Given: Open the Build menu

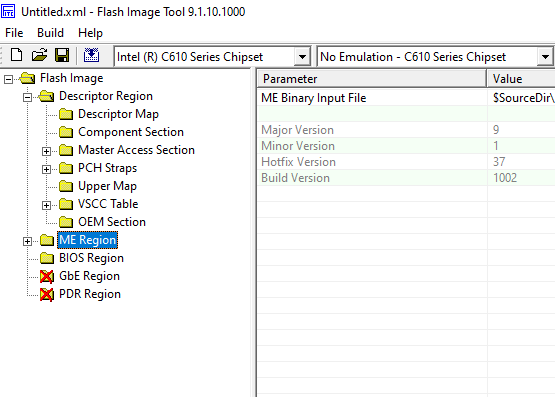Looking at the screenshot, I should (50, 33).
